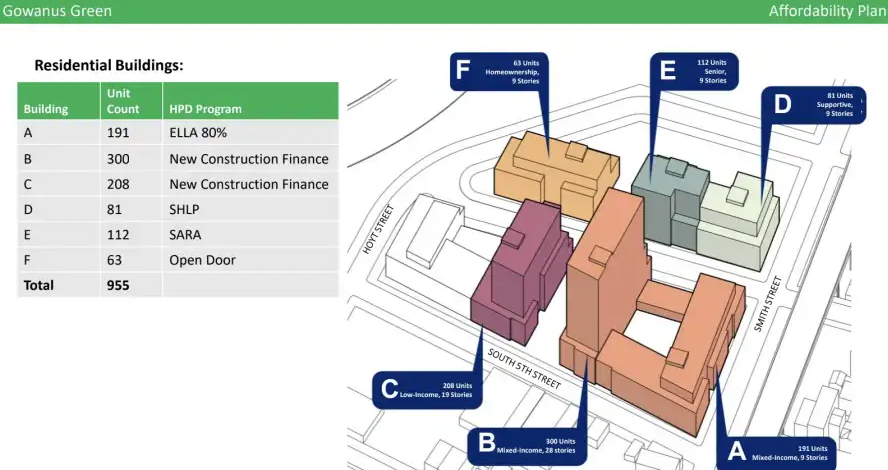Select building letter B in the table

[x=28, y=159]
